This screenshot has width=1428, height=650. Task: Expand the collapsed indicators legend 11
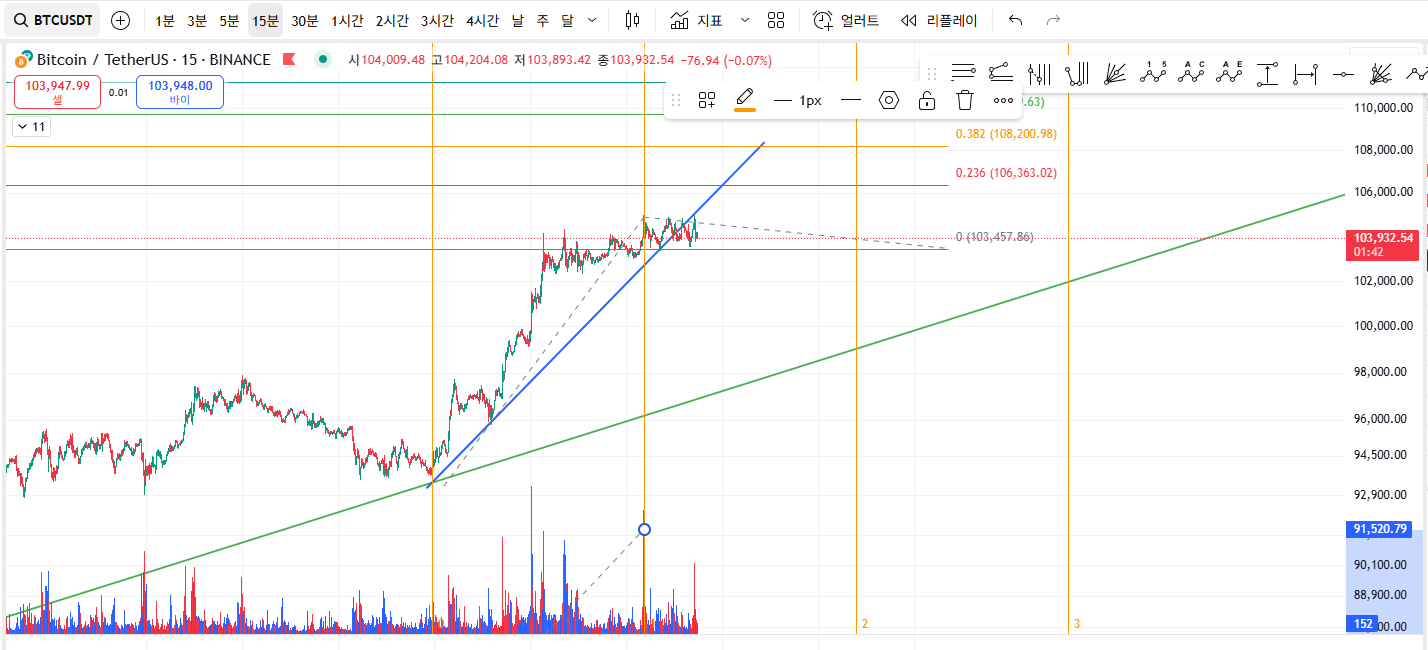coord(31,127)
